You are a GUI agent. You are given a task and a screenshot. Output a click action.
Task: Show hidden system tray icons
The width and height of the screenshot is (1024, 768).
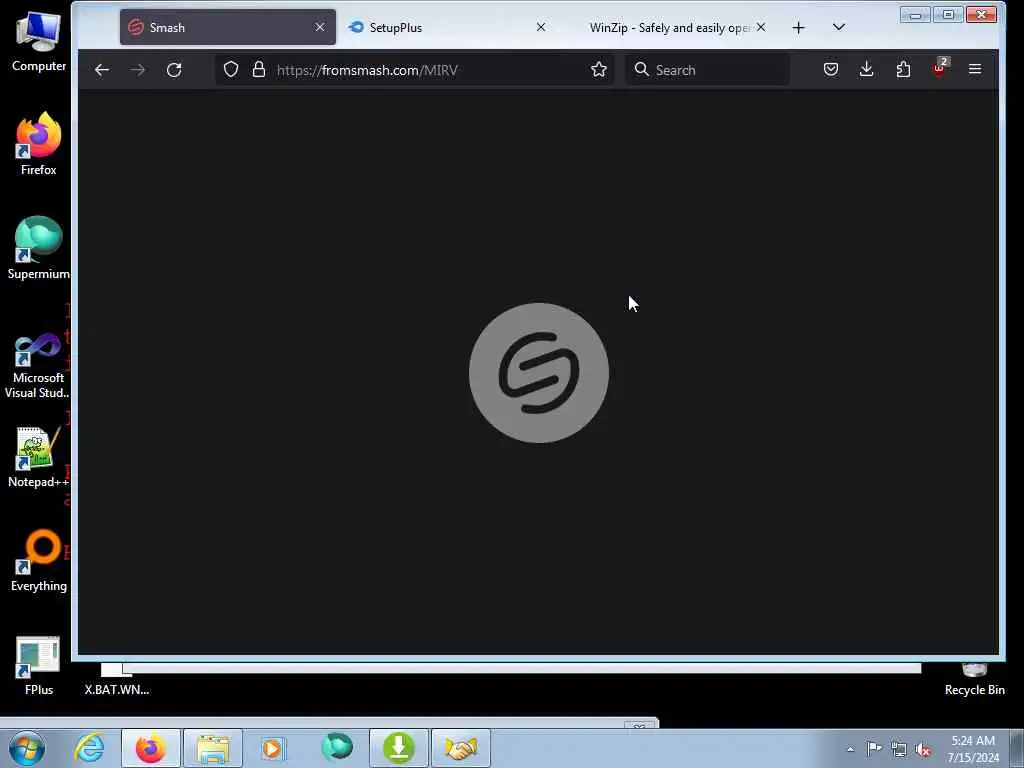point(850,749)
